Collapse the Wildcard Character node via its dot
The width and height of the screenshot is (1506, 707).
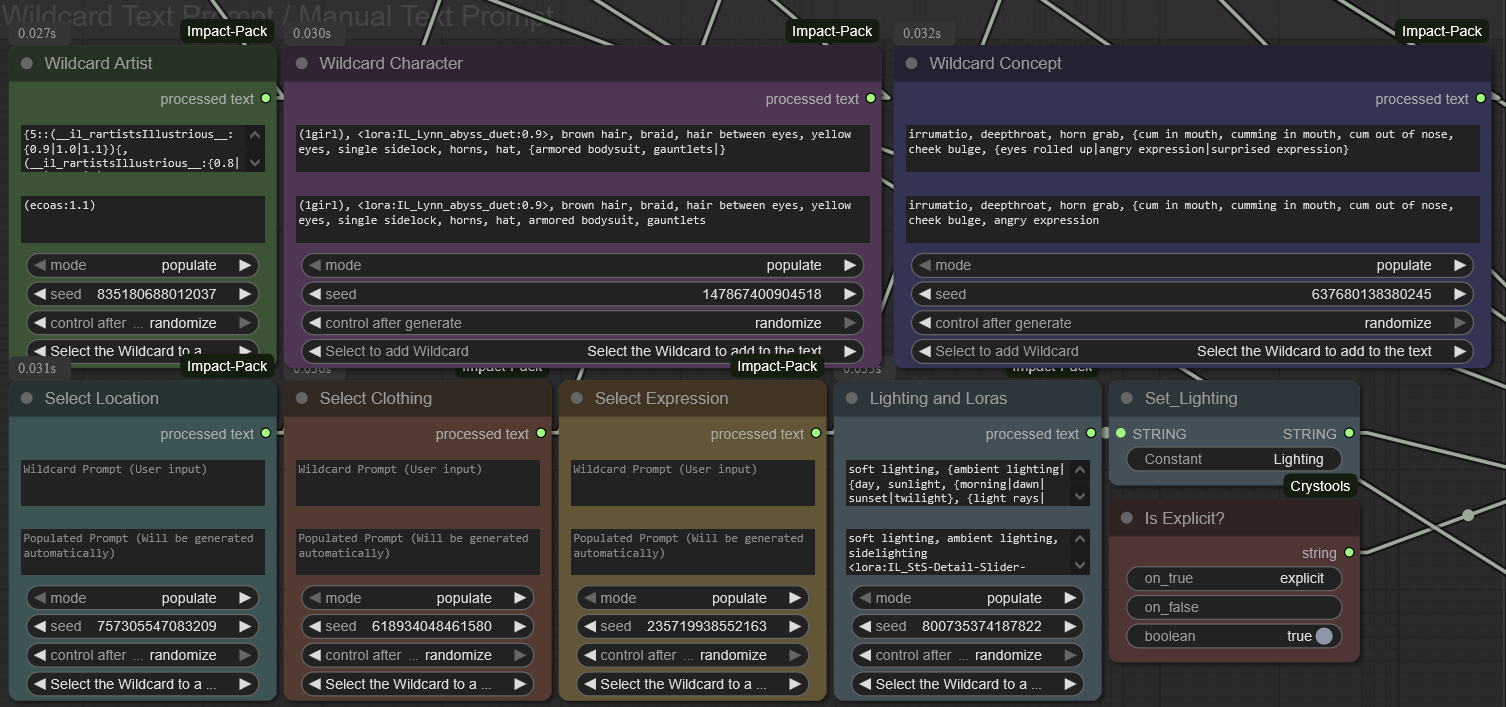click(x=302, y=63)
